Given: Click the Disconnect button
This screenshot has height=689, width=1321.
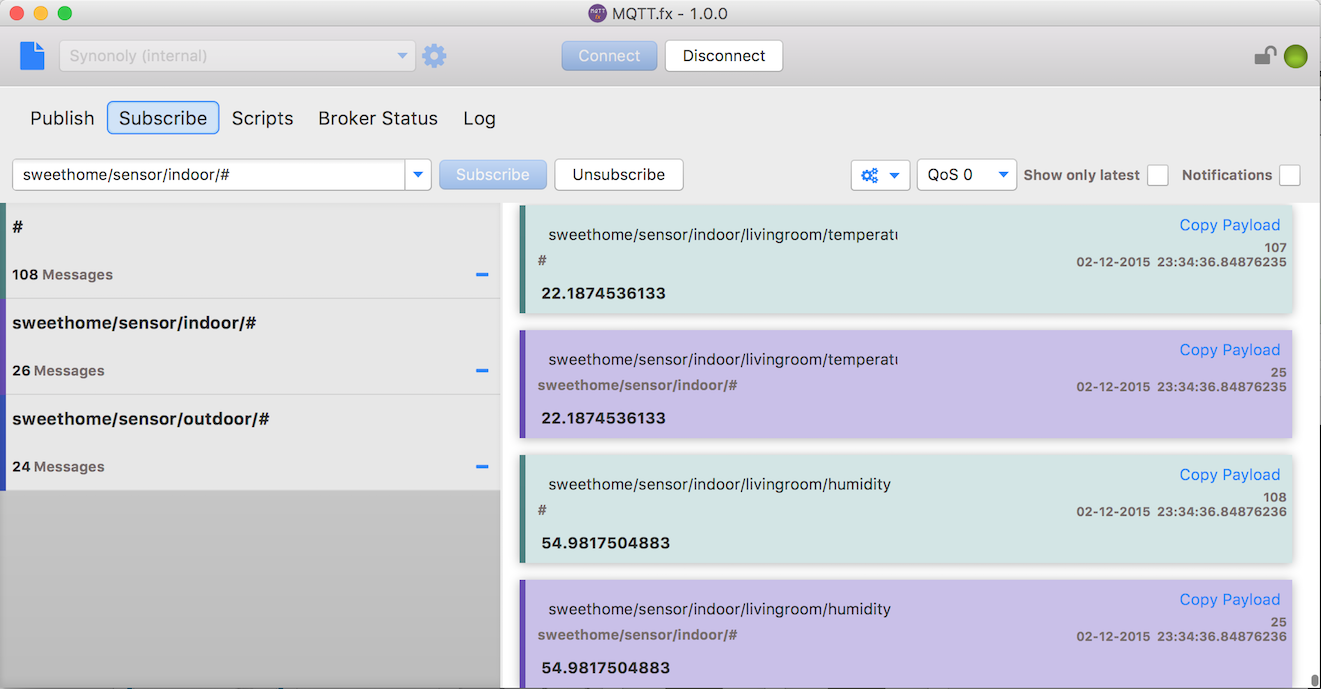Looking at the screenshot, I should click(723, 56).
